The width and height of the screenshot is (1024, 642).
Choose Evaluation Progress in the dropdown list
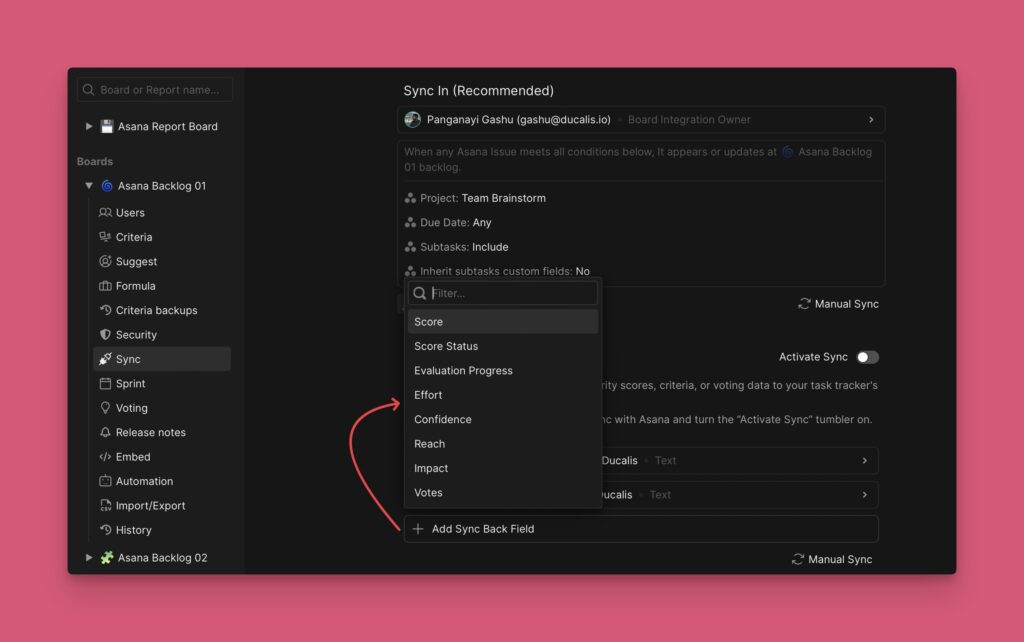click(463, 370)
